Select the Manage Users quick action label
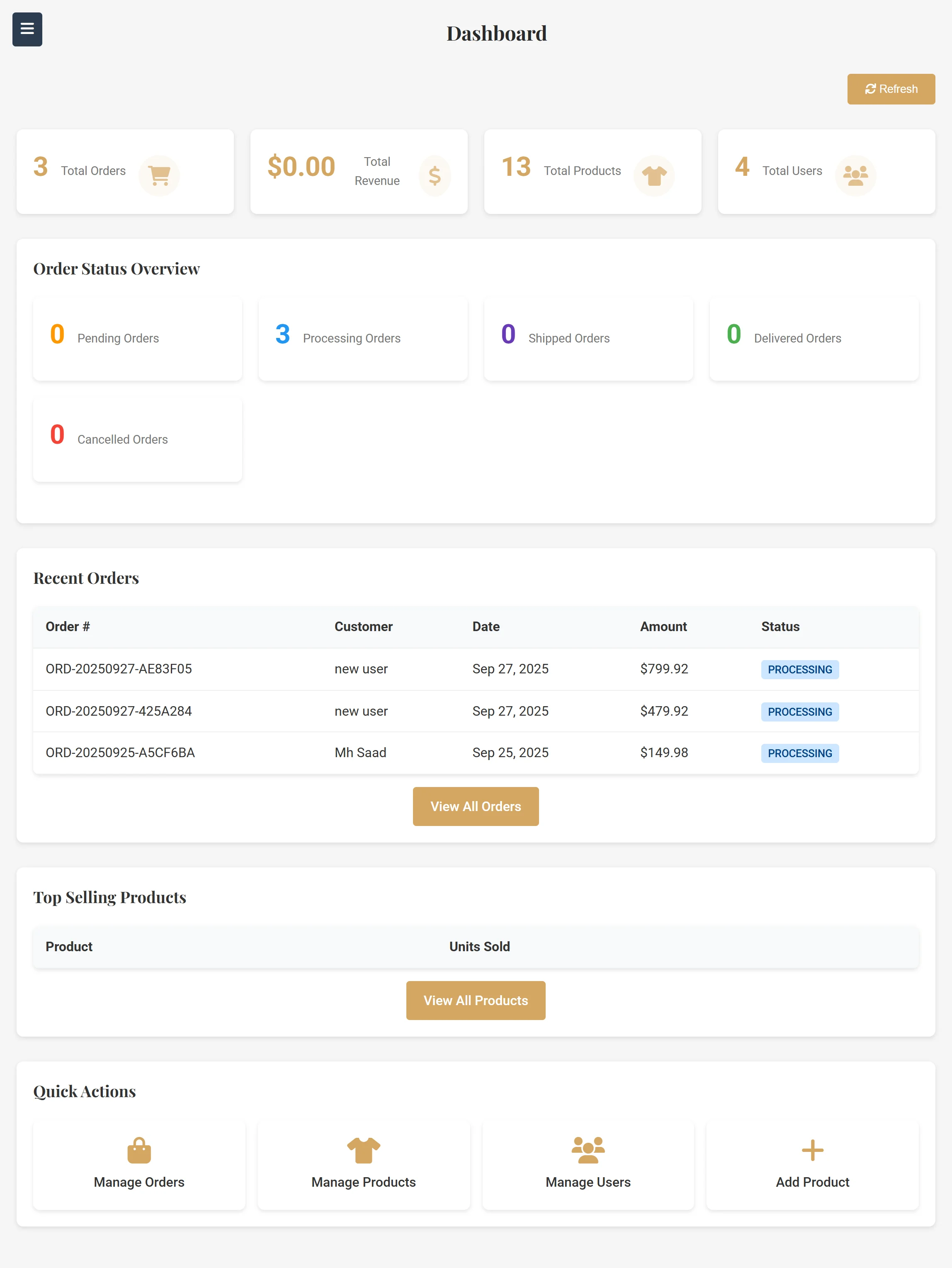The height and width of the screenshot is (1268, 952). tap(588, 1182)
